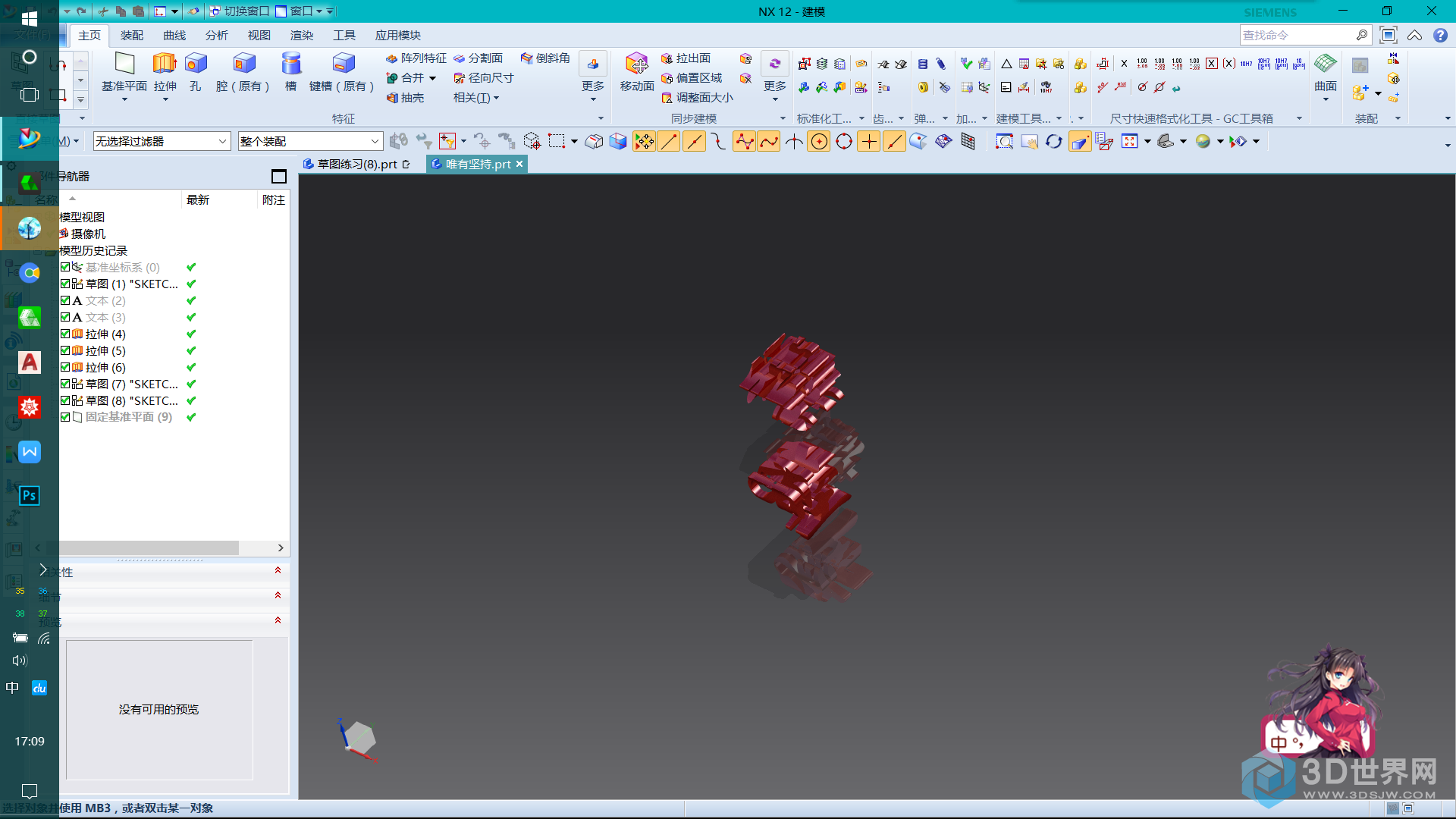This screenshot has height=819, width=1456.
Task: Click the snap-to-quadrant-point icon
Action: click(844, 141)
